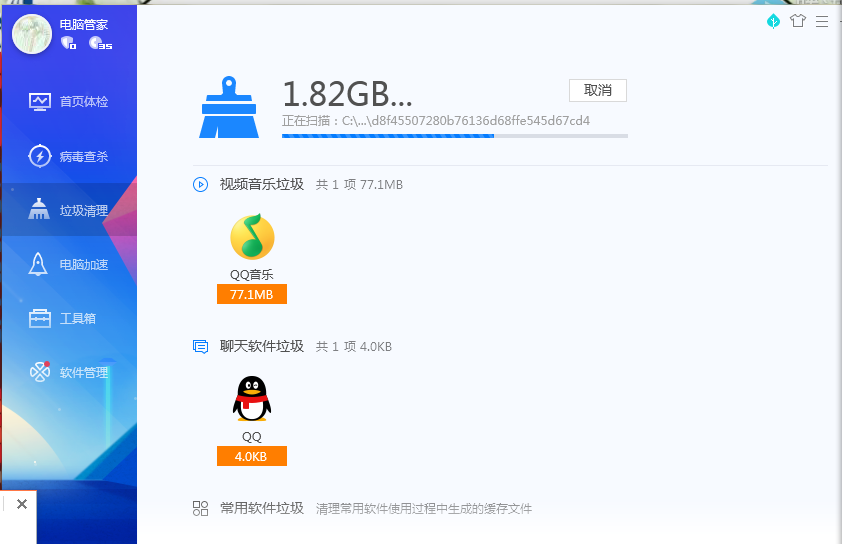Select the 常用软件垃圾 category heading

pyautogui.click(x=262, y=508)
